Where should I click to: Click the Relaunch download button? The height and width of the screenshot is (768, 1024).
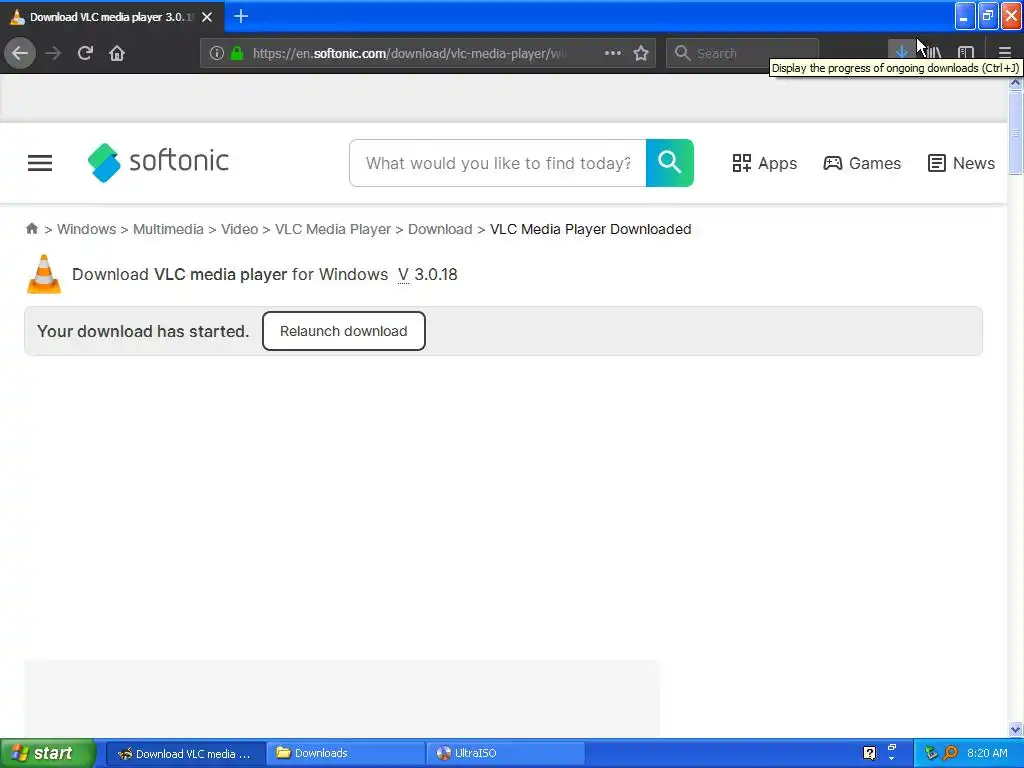344,331
